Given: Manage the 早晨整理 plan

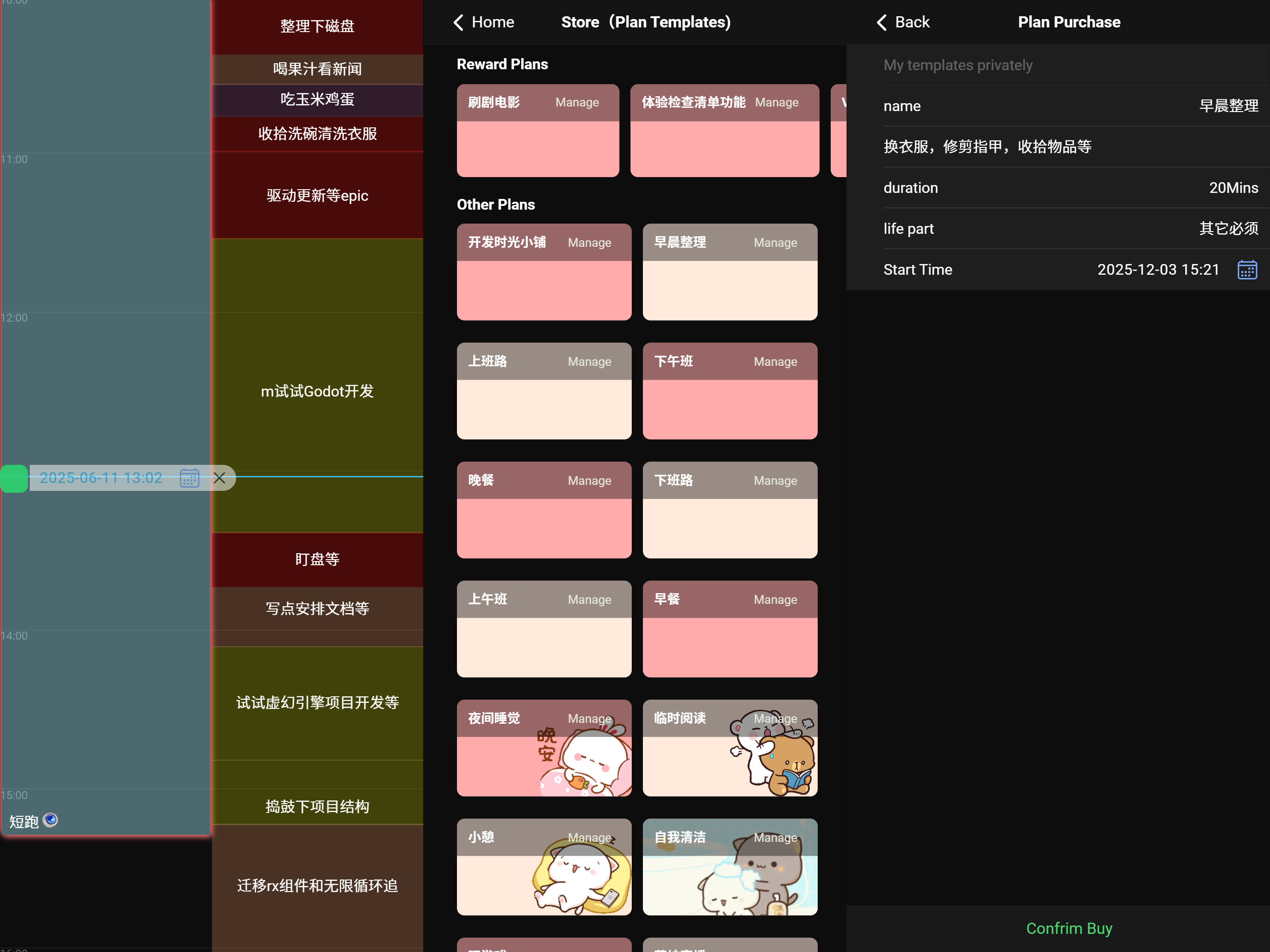Looking at the screenshot, I should (776, 243).
